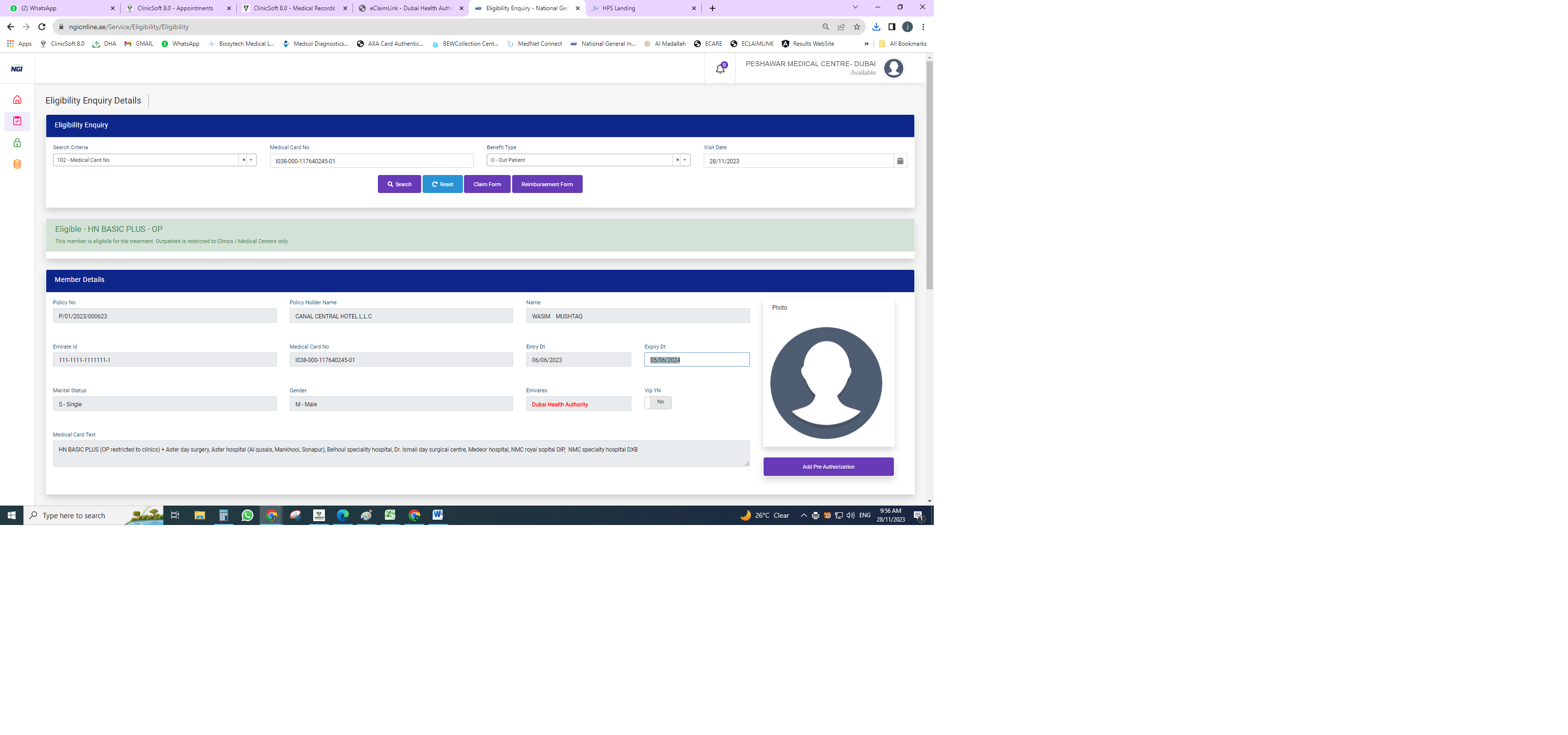Click the Add Pre-Authorization button
This screenshot has width=1568, height=735.
point(828,467)
